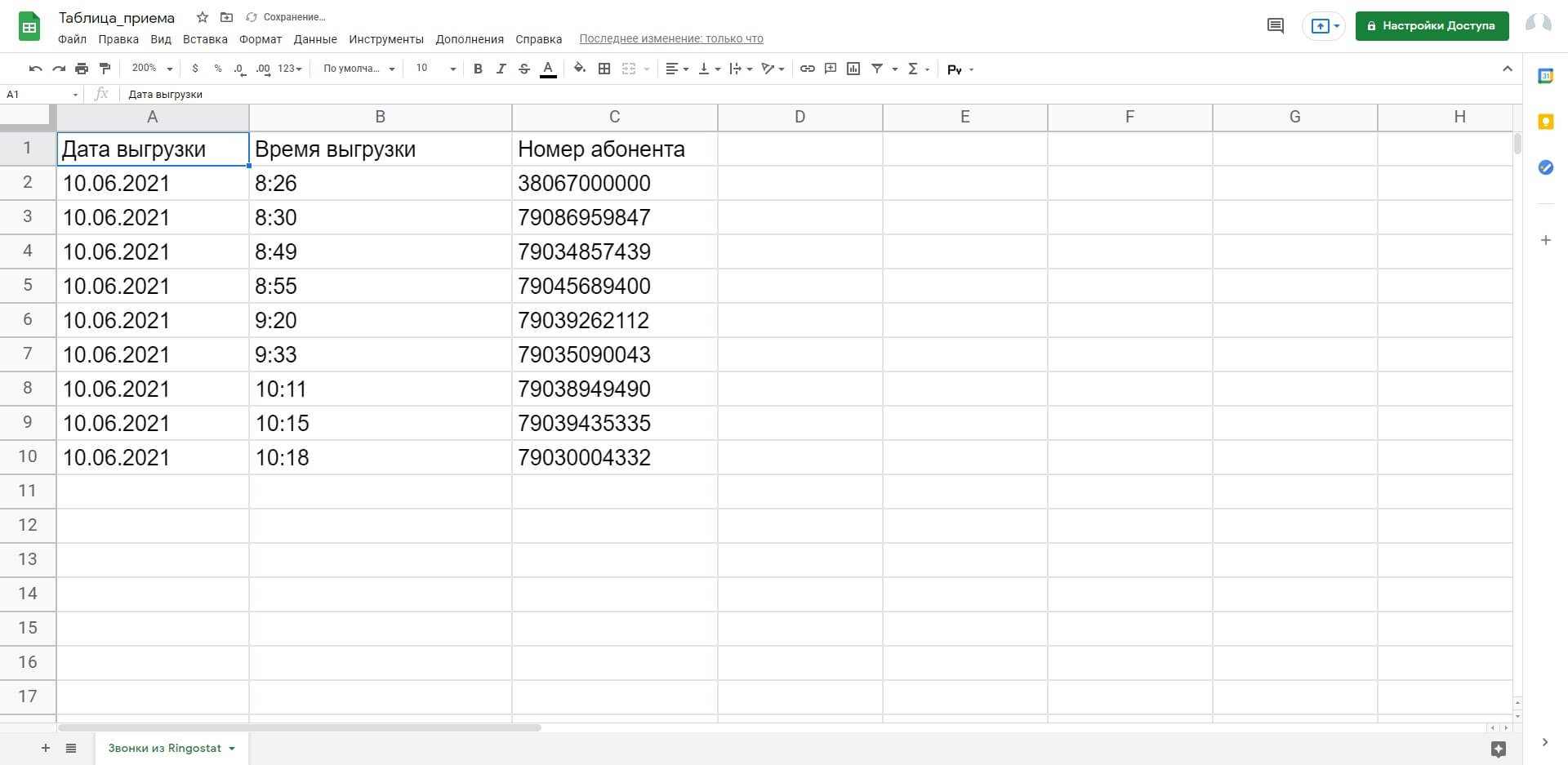Open the Вставка menu
Screen dimensions: 1568x765
(205, 39)
